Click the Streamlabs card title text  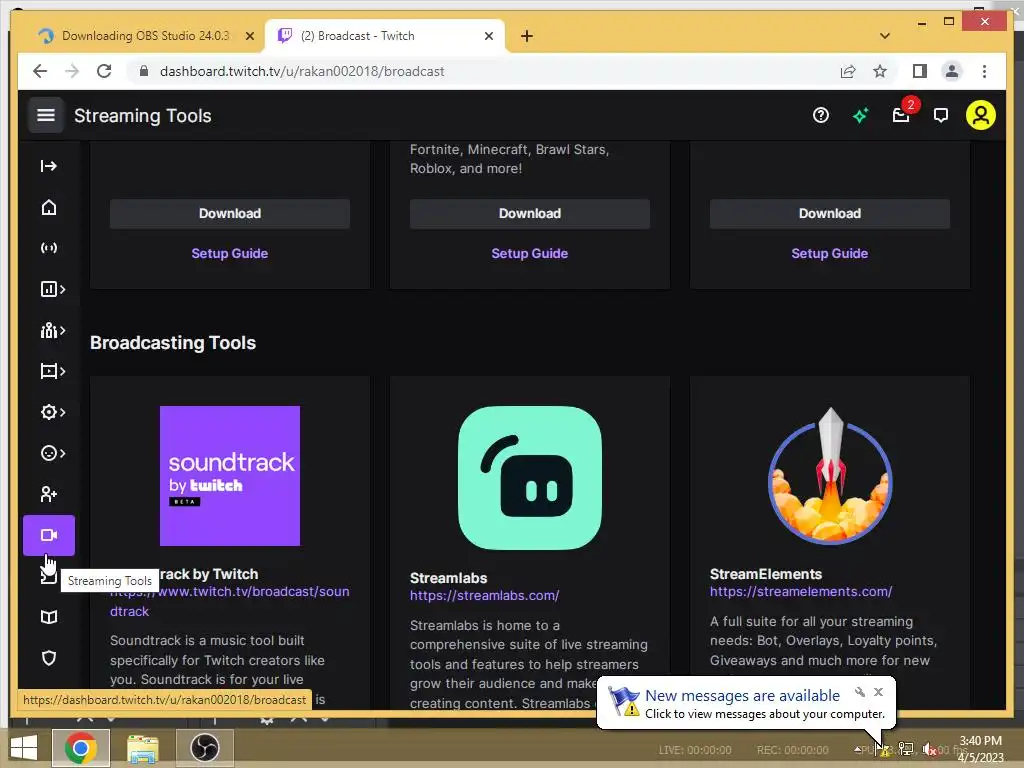(x=449, y=578)
